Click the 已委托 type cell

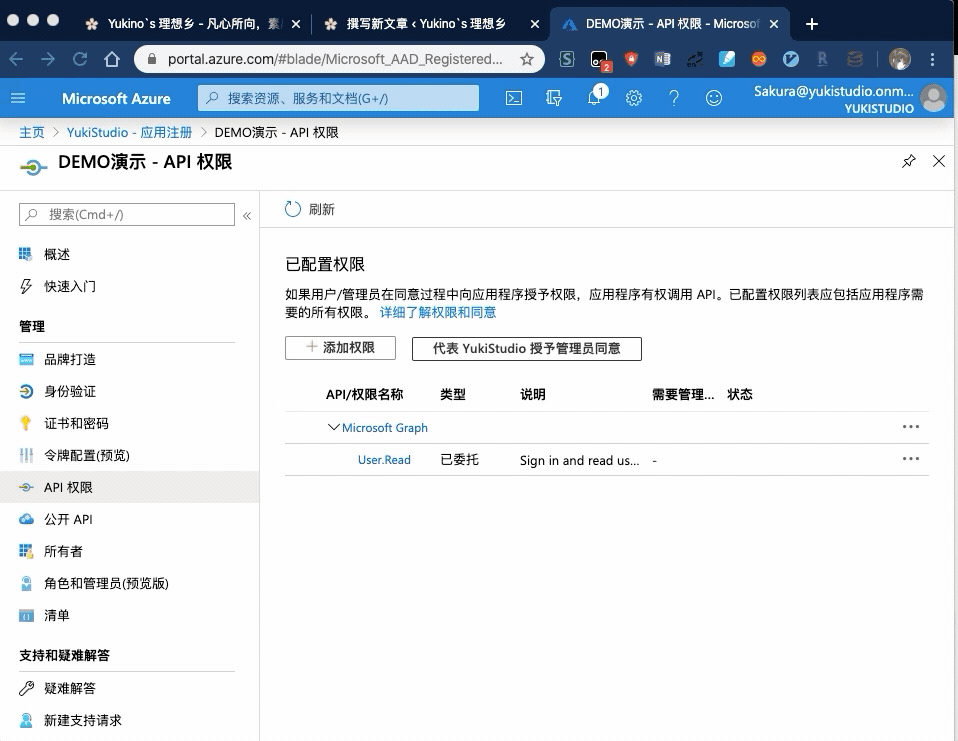(x=459, y=460)
